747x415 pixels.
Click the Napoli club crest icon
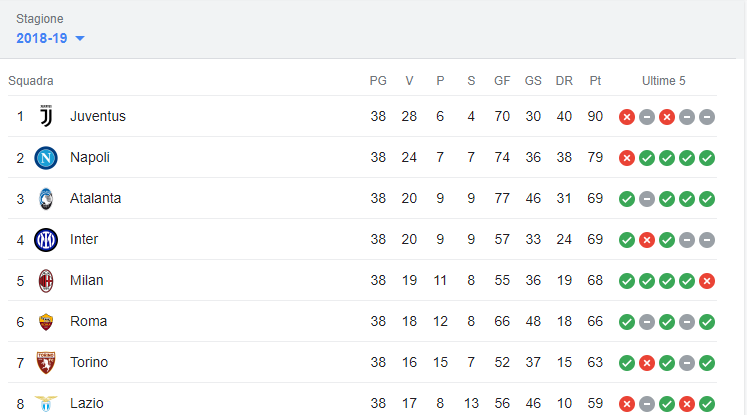click(46, 158)
